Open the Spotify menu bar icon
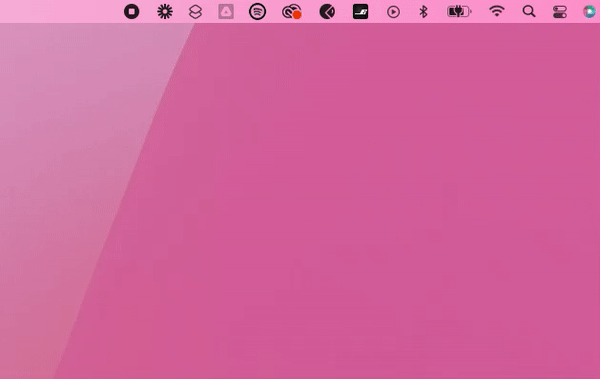The image size is (600, 379). (x=258, y=11)
